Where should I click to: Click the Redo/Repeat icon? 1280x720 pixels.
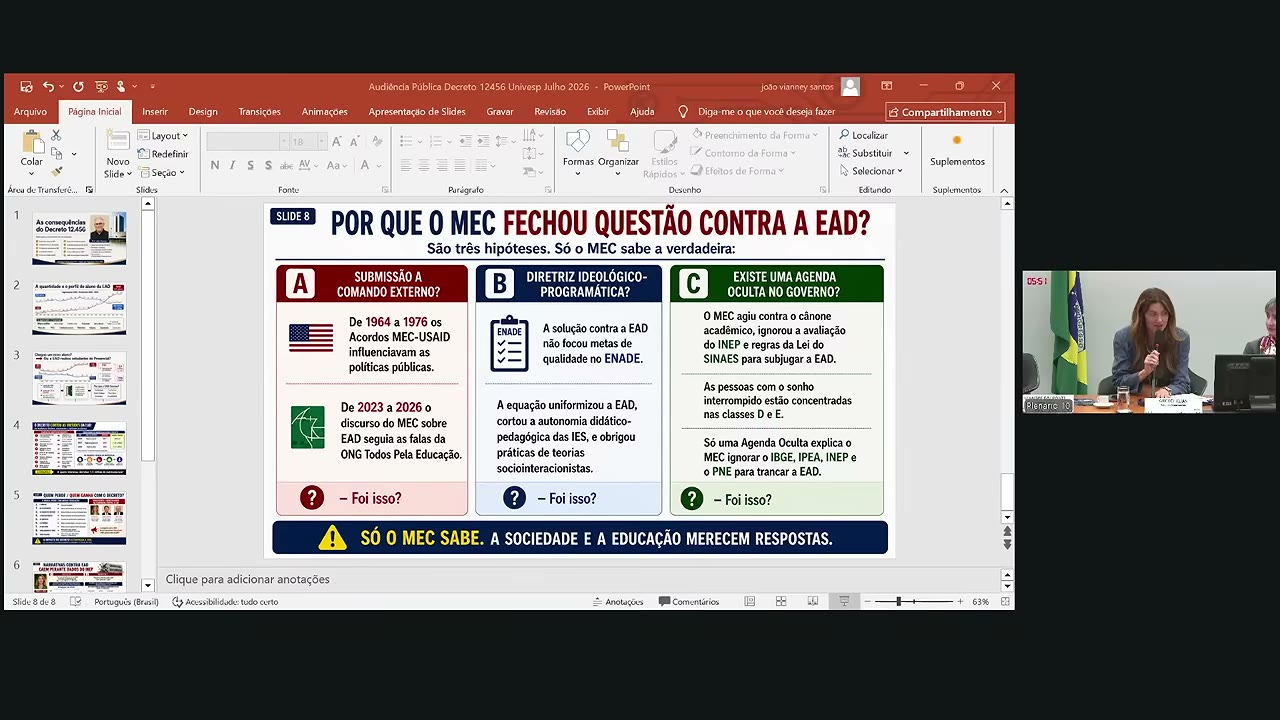[x=78, y=87]
